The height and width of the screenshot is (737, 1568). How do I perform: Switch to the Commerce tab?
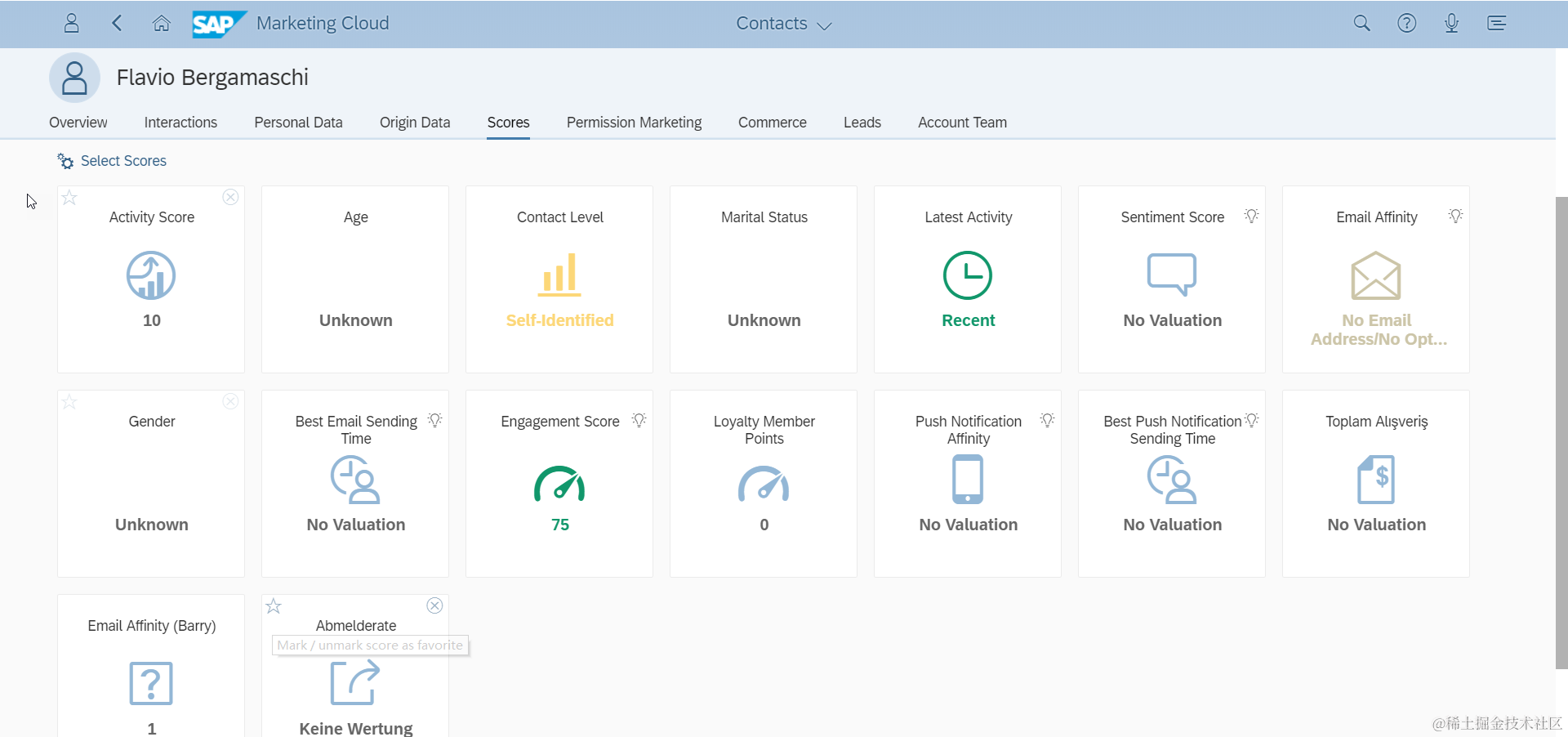[x=772, y=123]
